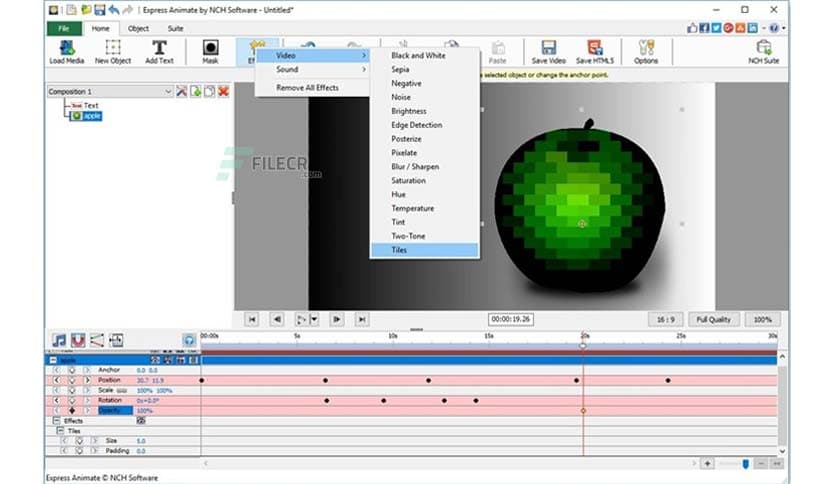Image resolution: width=836 pixels, height=484 pixels.
Task: Toggle the magnet snapping button
Action: pos(78,340)
